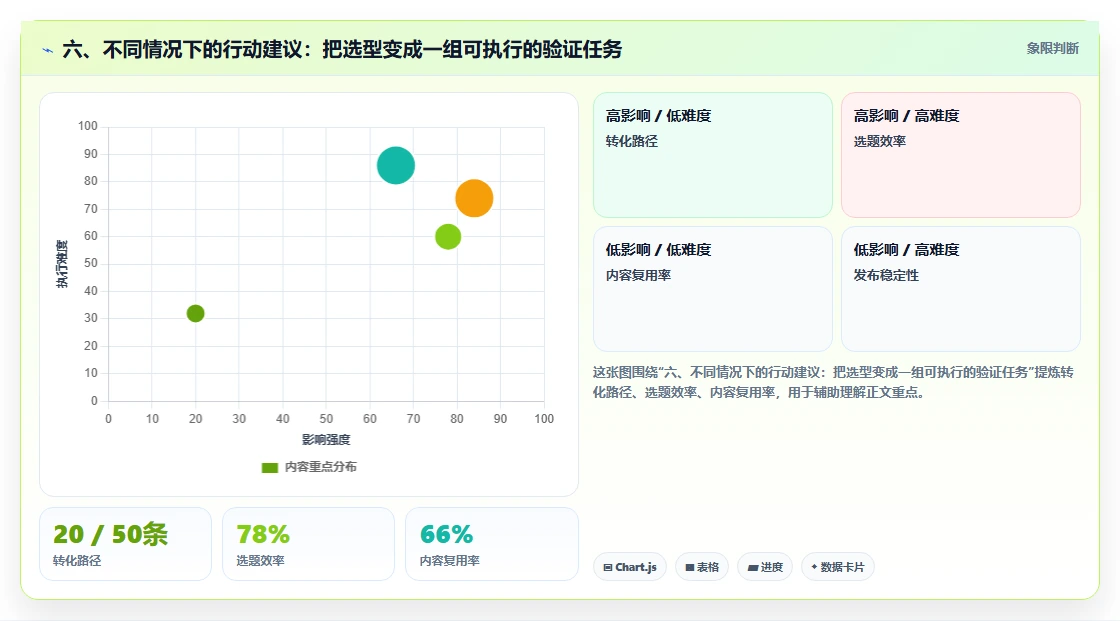Click the teal bubble in scatter chart

[396, 165]
